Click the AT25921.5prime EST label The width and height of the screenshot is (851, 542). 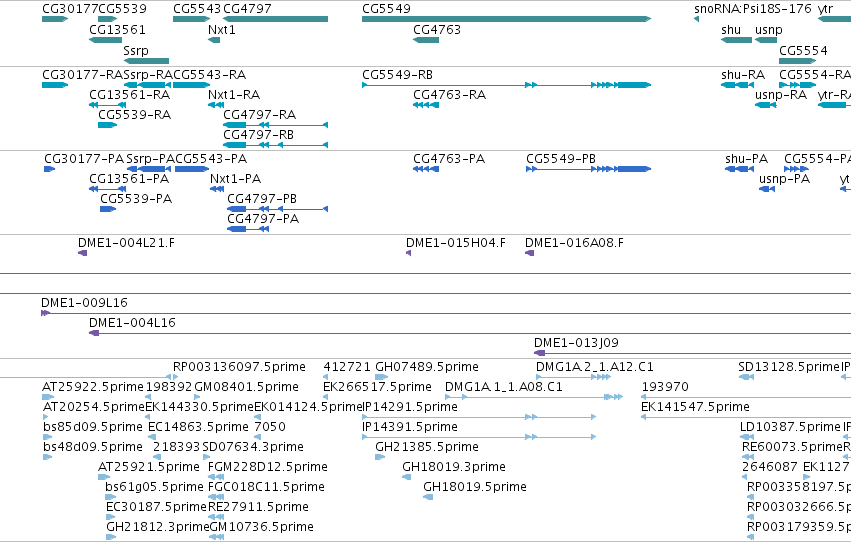tap(149, 467)
